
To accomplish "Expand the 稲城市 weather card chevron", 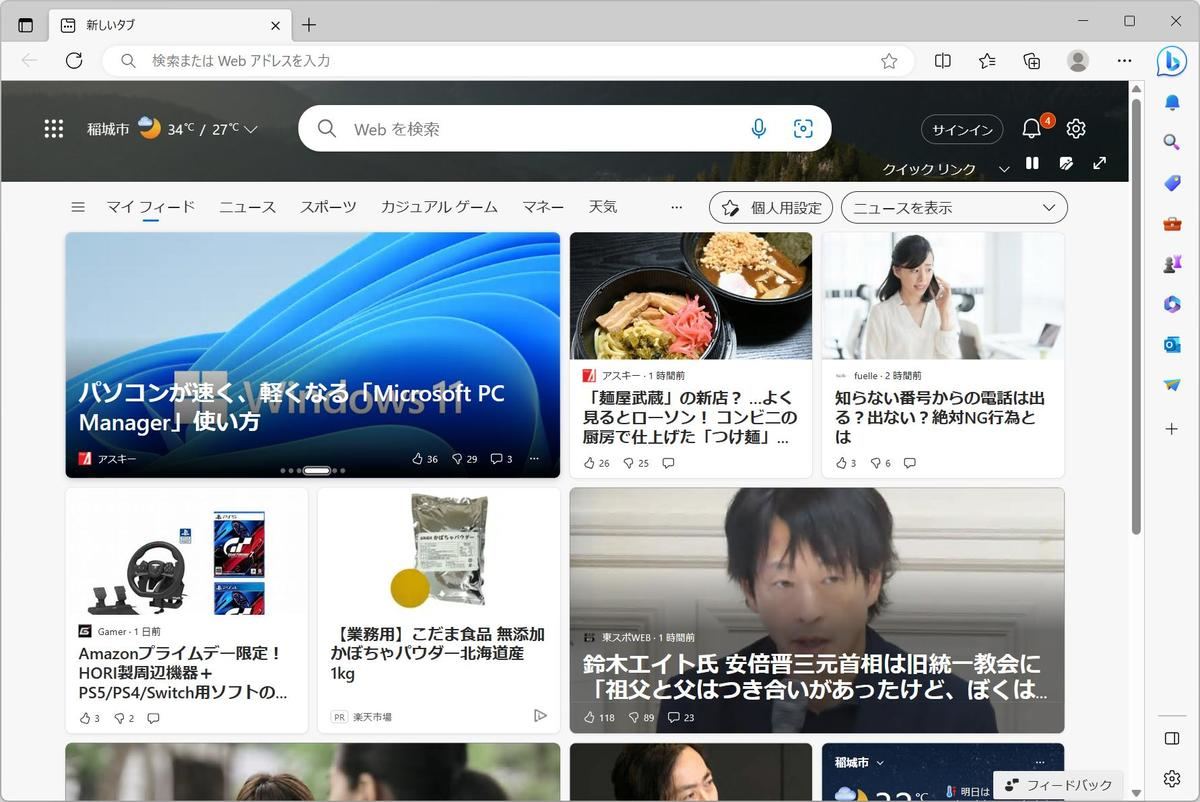I will tap(880, 762).
